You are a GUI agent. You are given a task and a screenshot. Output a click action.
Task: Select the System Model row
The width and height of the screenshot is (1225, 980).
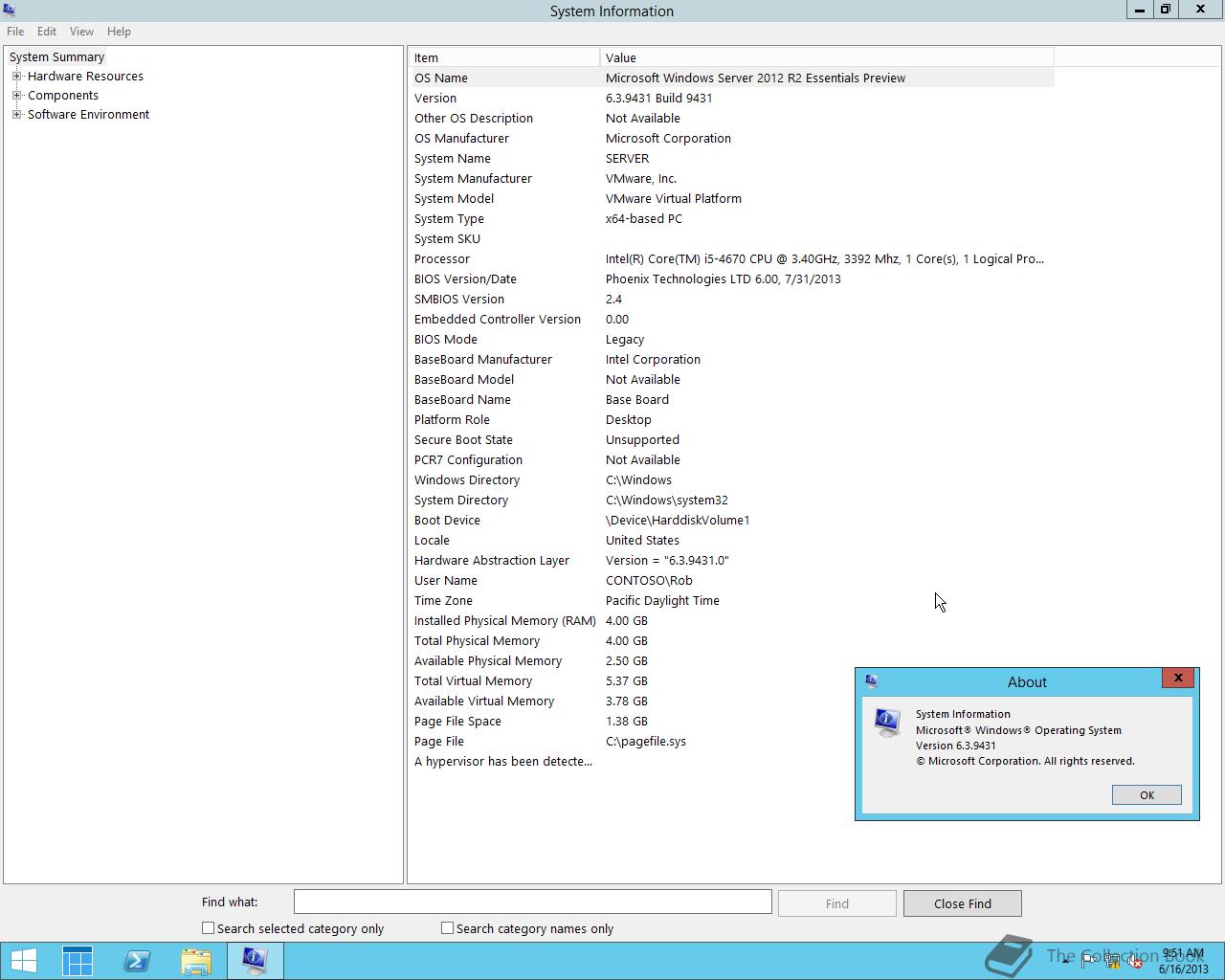(732, 198)
